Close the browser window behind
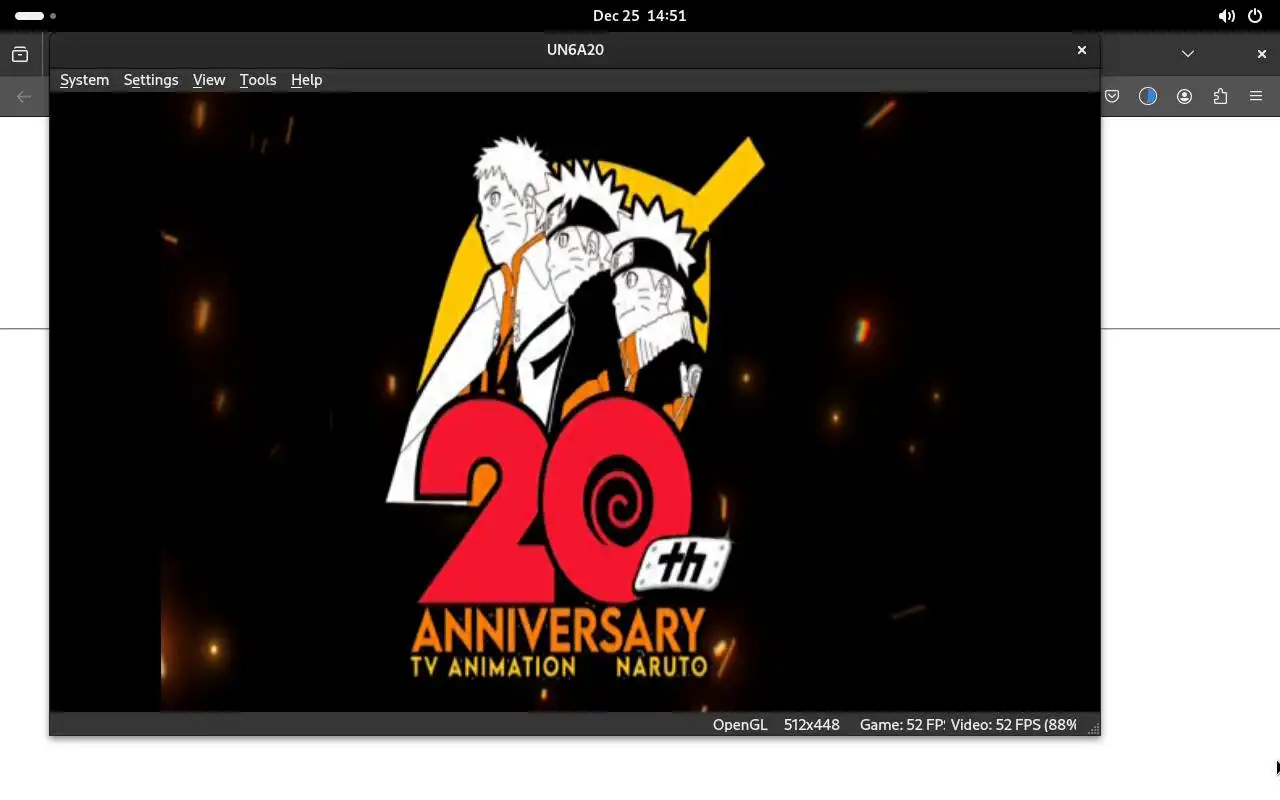The width and height of the screenshot is (1280, 800). pos(1262,54)
